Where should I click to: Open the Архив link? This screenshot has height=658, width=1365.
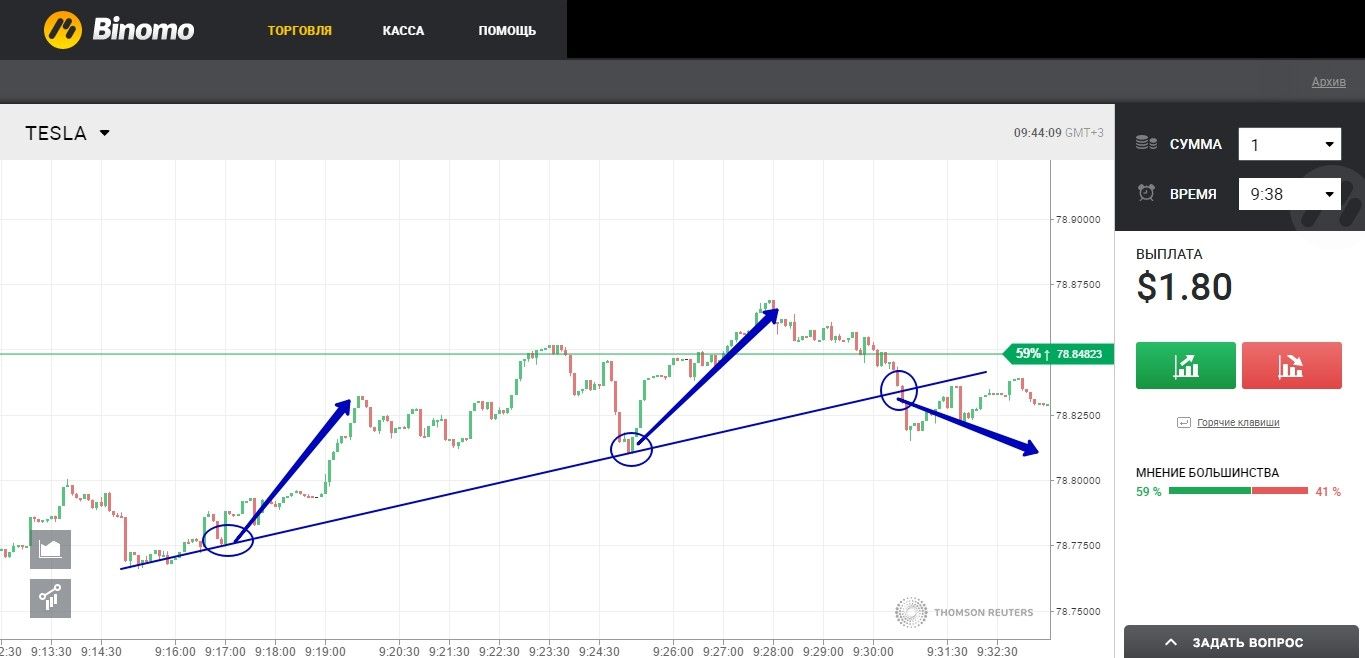coord(1329,82)
